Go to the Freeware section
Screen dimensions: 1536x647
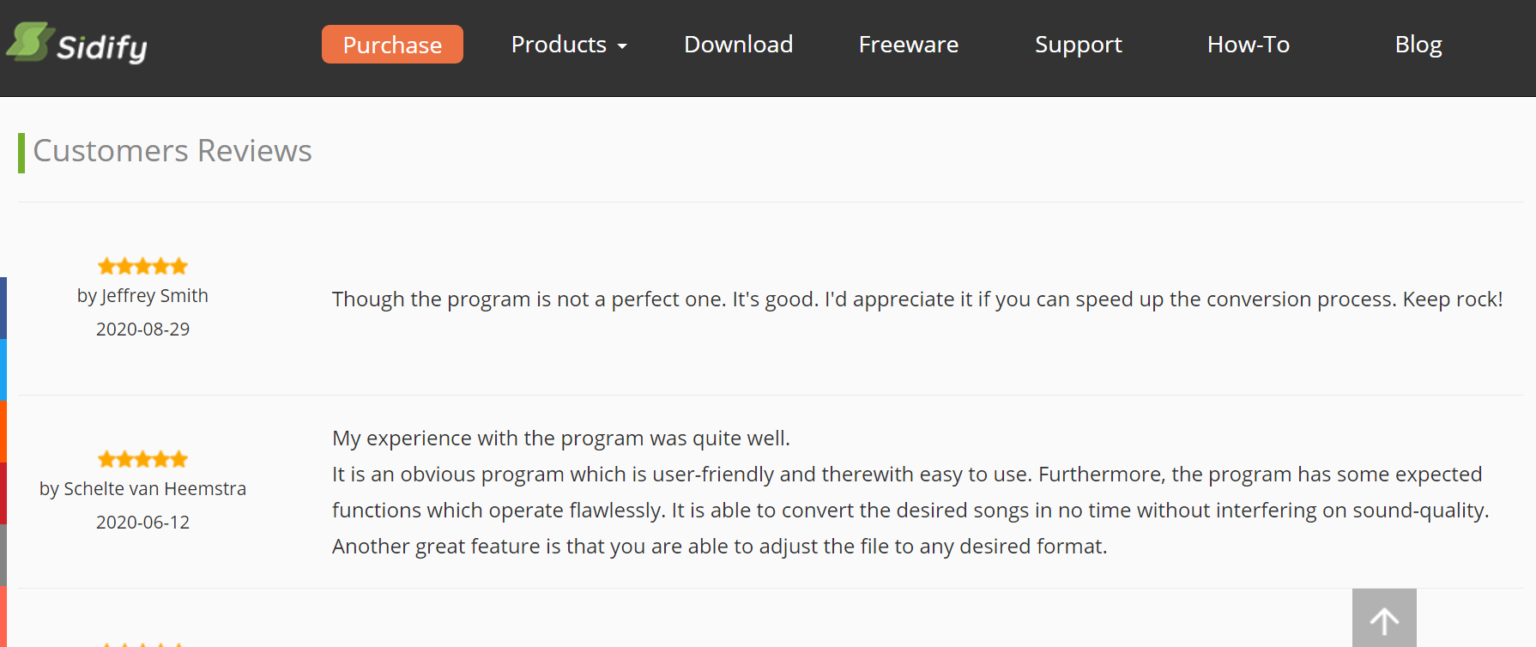point(908,45)
